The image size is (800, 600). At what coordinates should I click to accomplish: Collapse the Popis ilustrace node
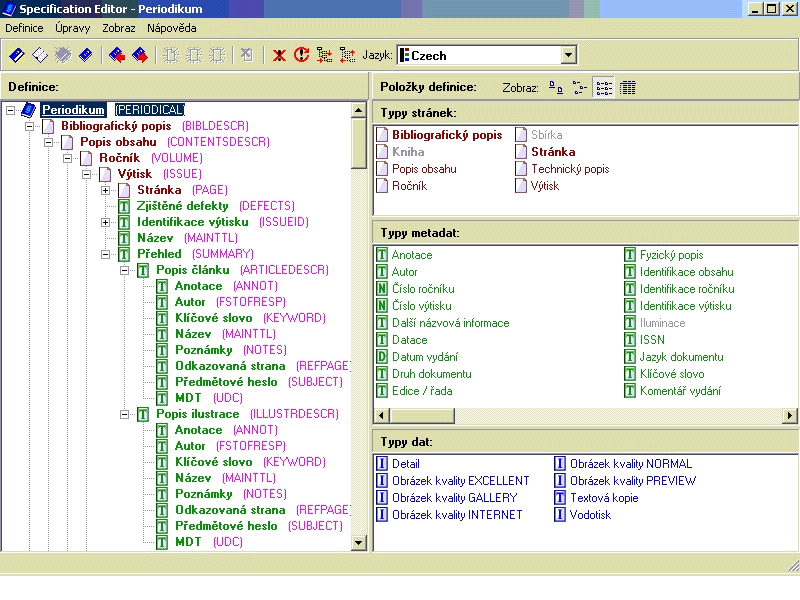tap(124, 414)
